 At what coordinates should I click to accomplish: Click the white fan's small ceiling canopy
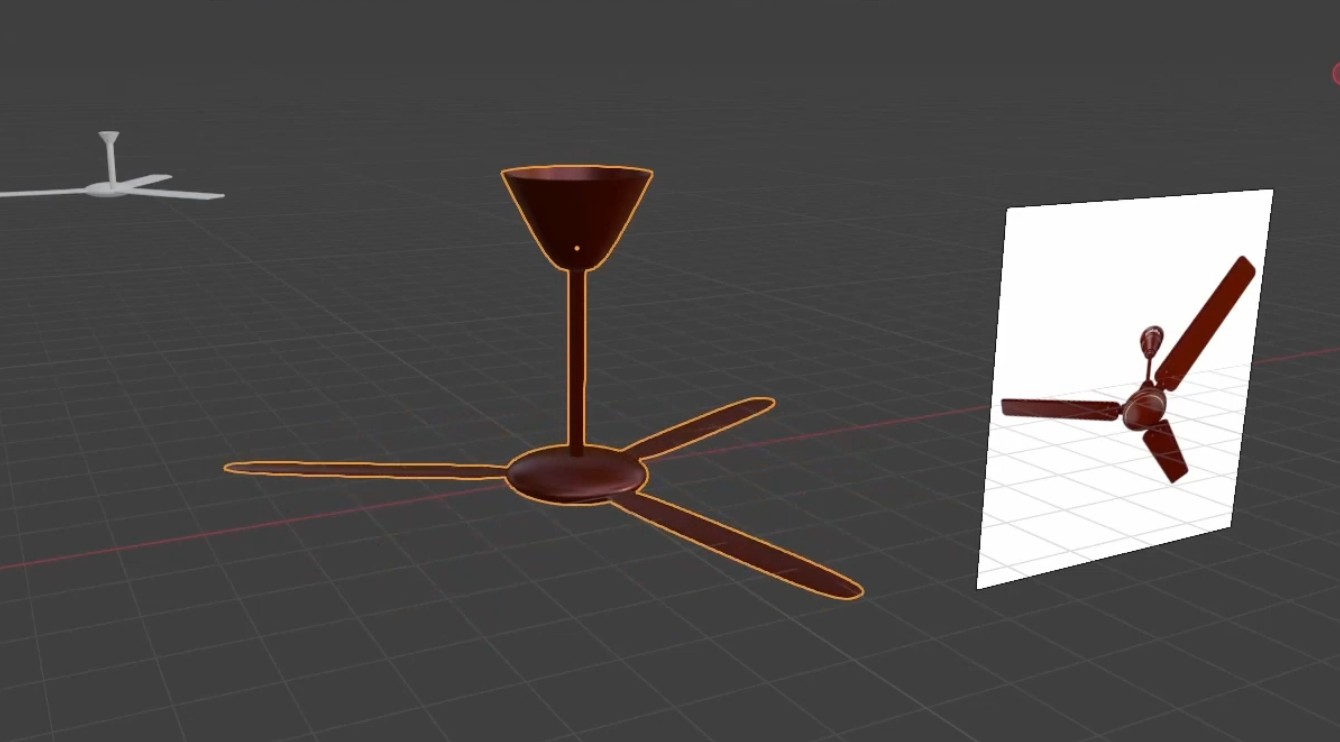pyautogui.click(x=108, y=137)
